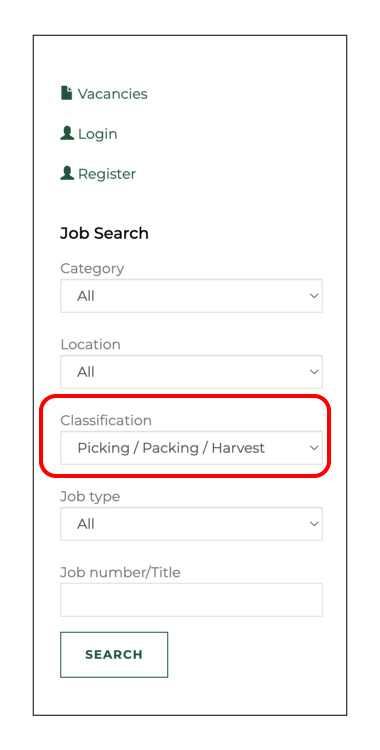The width and height of the screenshot is (380, 750).
Task: Expand the Job type dropdown
Action: coord(191,524)
